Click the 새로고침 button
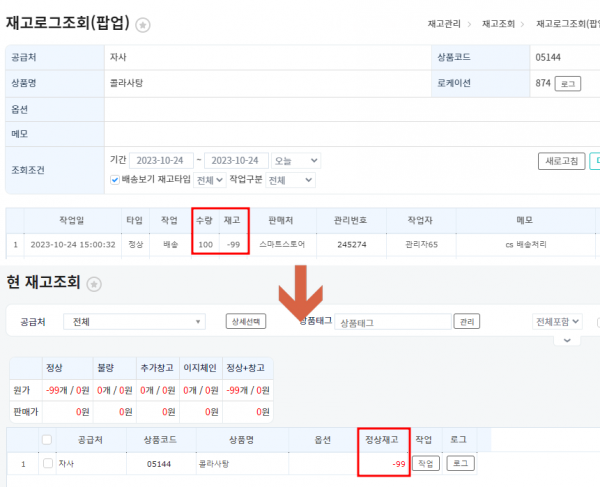 [558, 161]
